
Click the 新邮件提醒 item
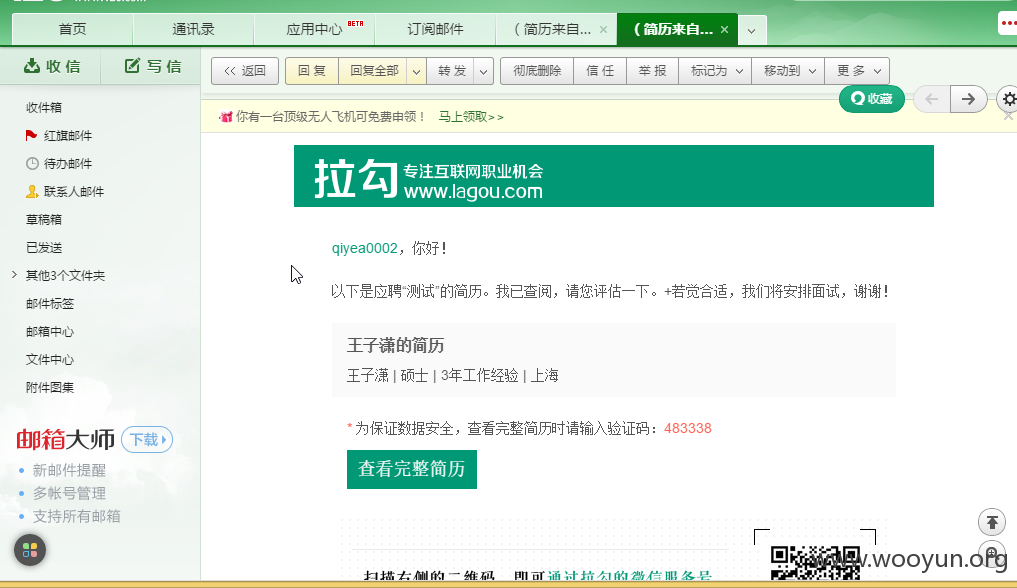click(69, 470)
